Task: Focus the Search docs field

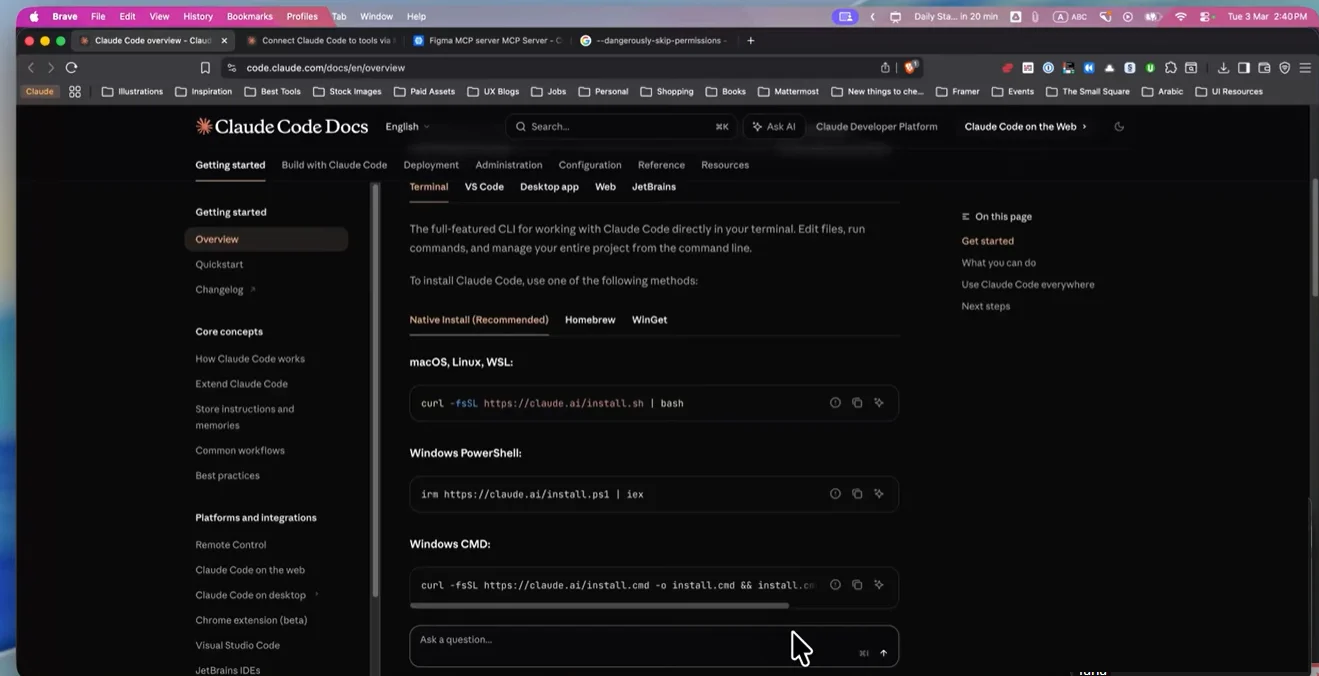Action: tap(621, 127)
